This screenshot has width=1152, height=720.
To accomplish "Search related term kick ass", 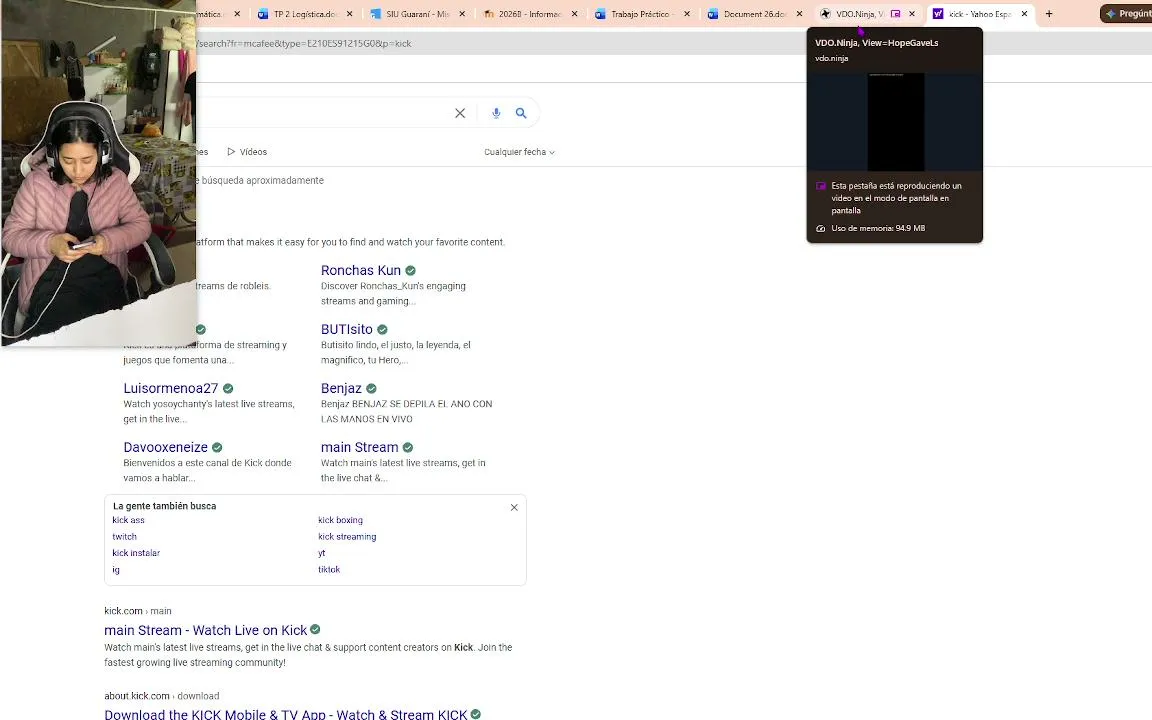I will point(129,520).
